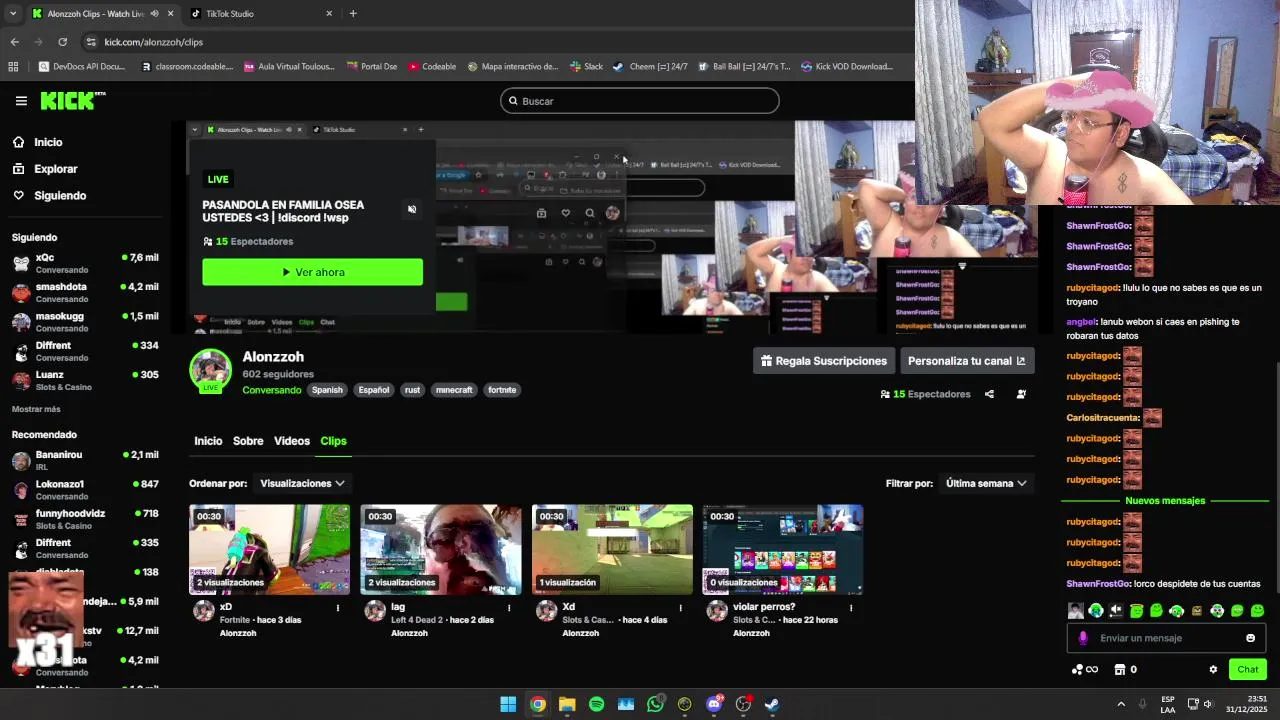The image size is (1280, 720).
Task: Mute the Alonzzoh Clips browser tab
Action: (x=154, y=14)
